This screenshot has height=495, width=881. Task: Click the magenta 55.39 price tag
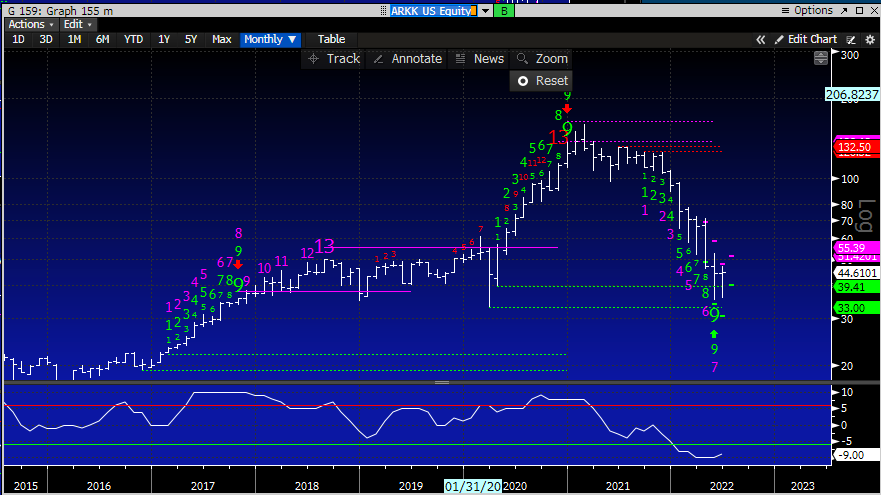[x=855, y=248]
